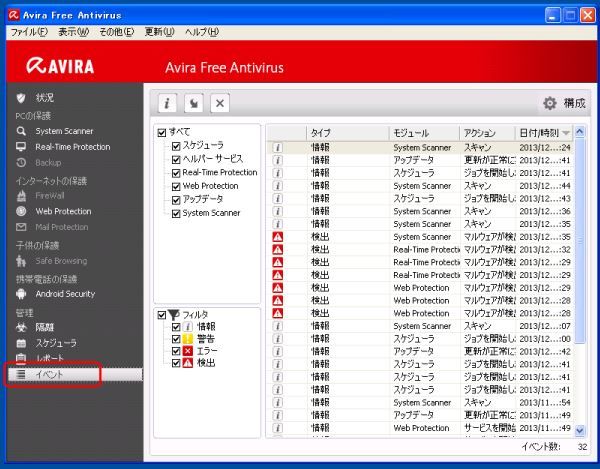
Task: Click the funnel icon next to フィルタ
Action: point(174,315)
